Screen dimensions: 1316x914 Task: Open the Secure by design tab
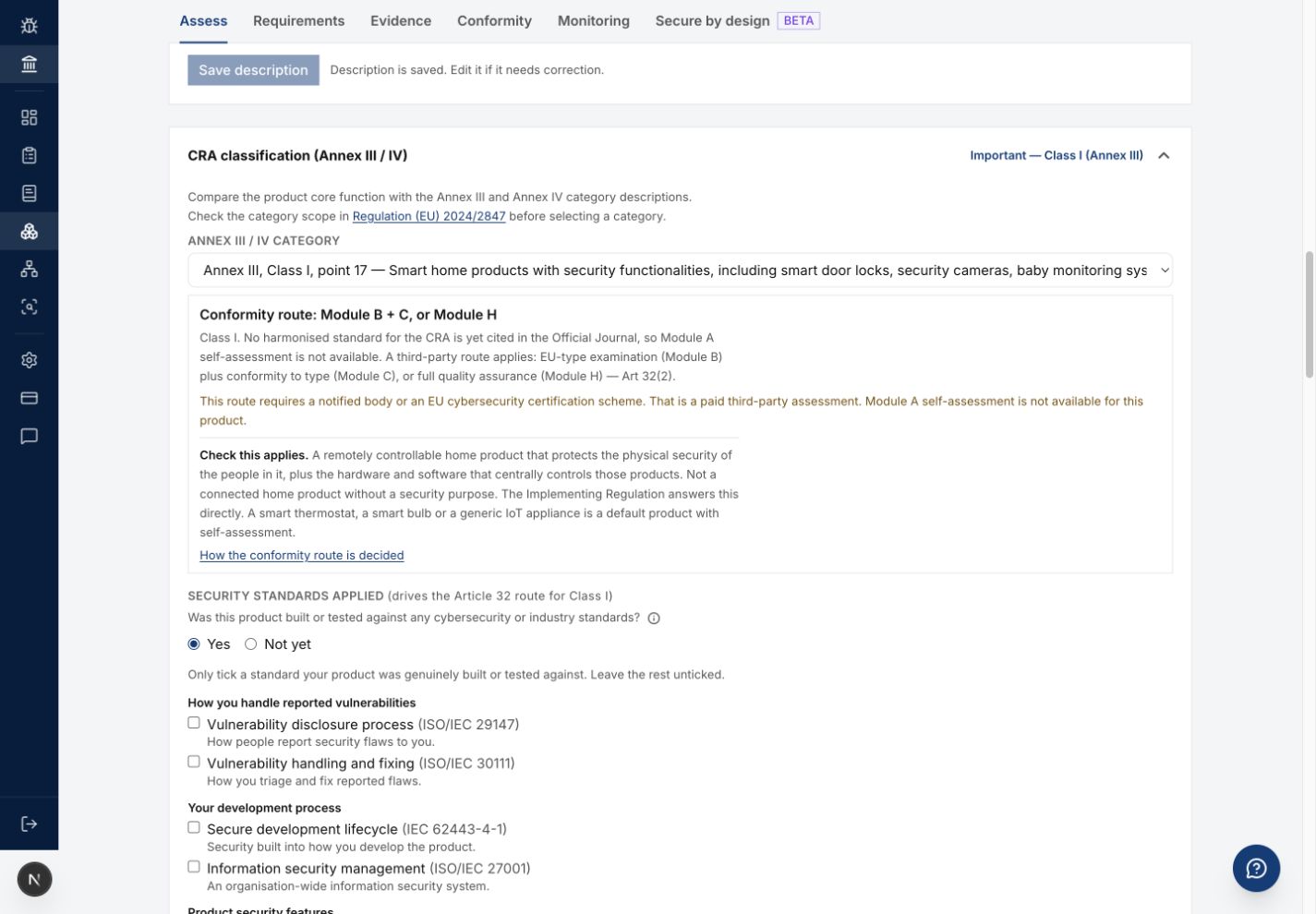[712, 20]
